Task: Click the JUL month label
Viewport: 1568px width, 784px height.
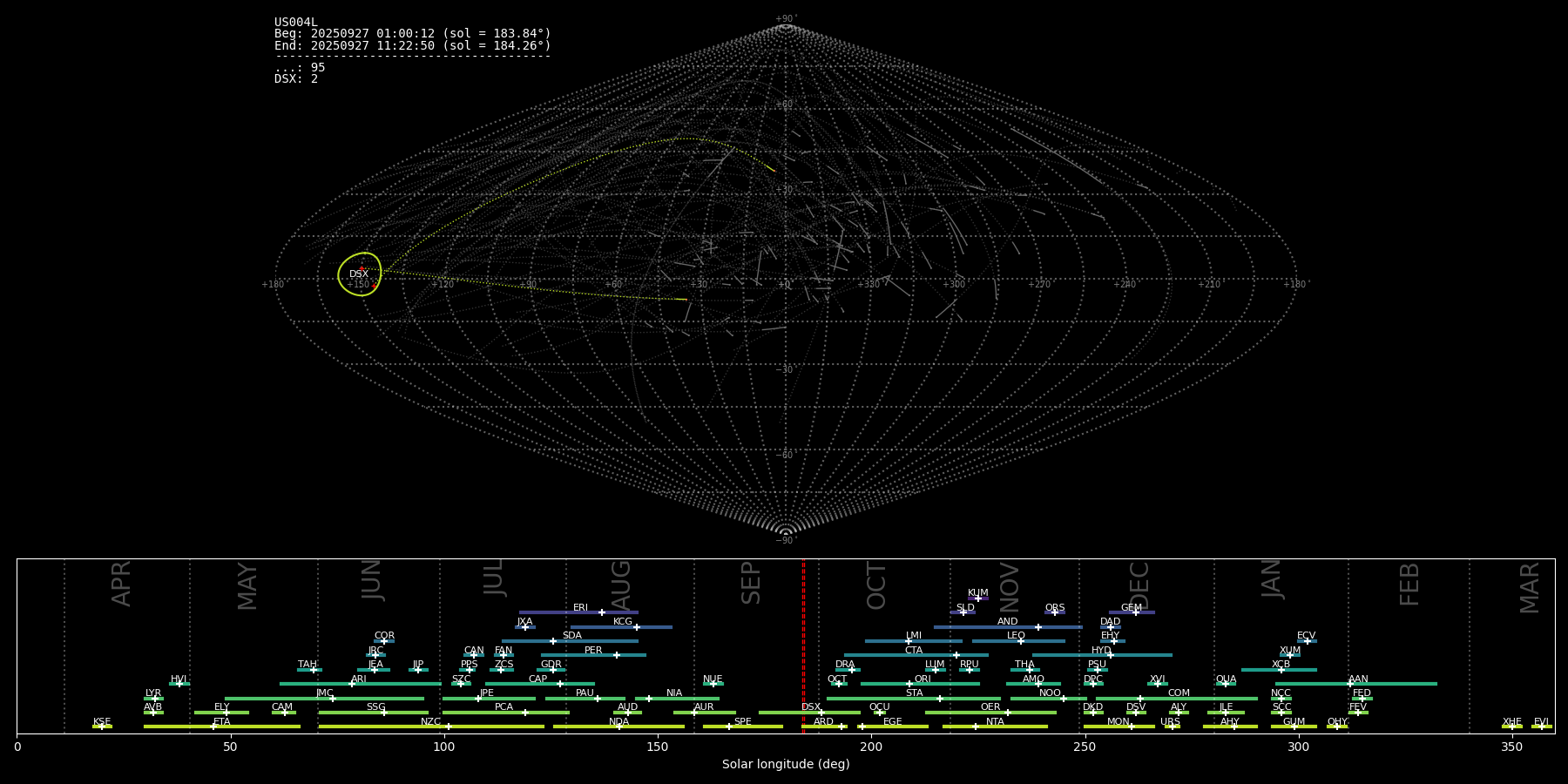Action: (494, 578)
